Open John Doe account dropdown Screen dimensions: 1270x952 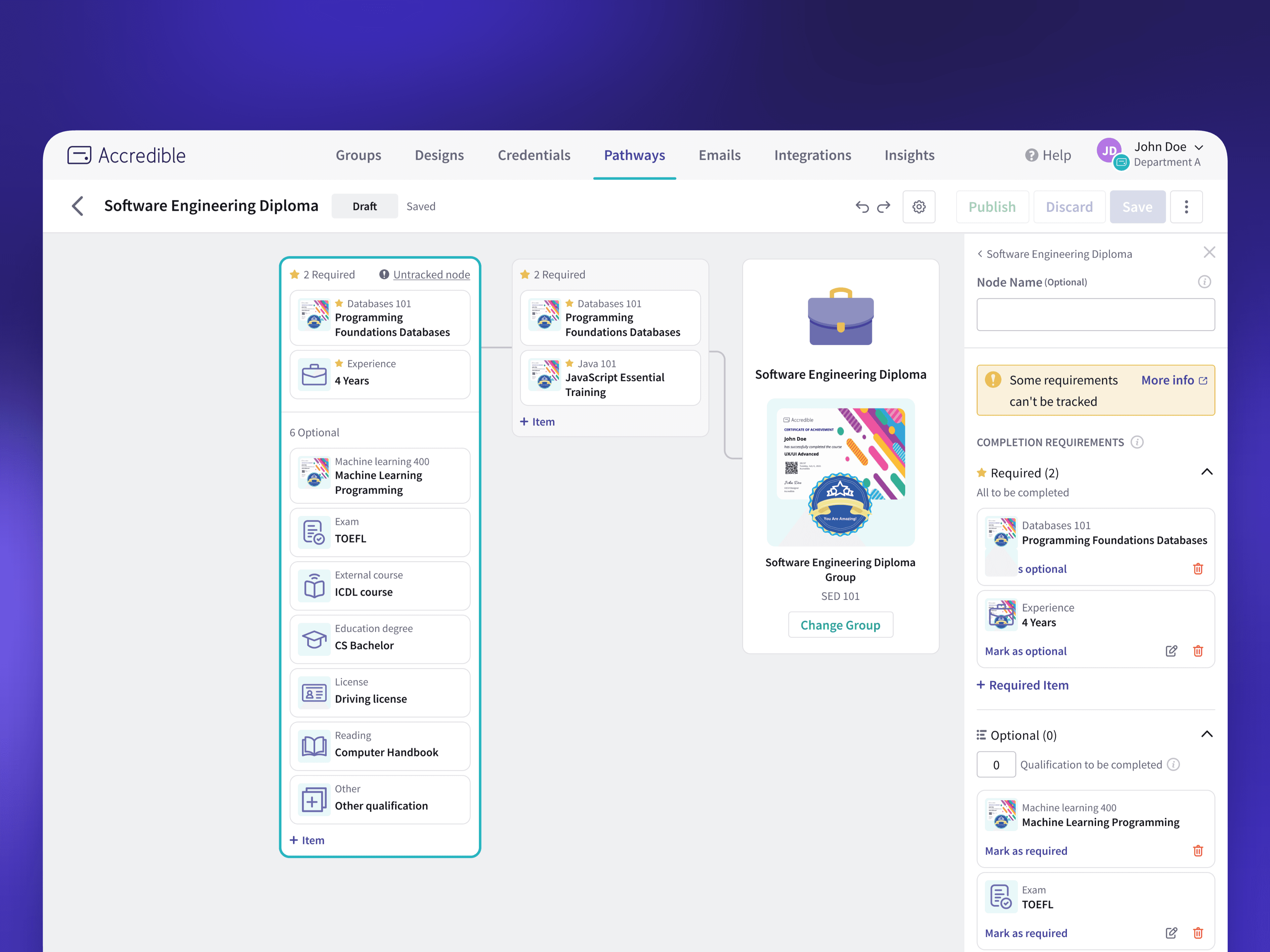(1198, 147)
